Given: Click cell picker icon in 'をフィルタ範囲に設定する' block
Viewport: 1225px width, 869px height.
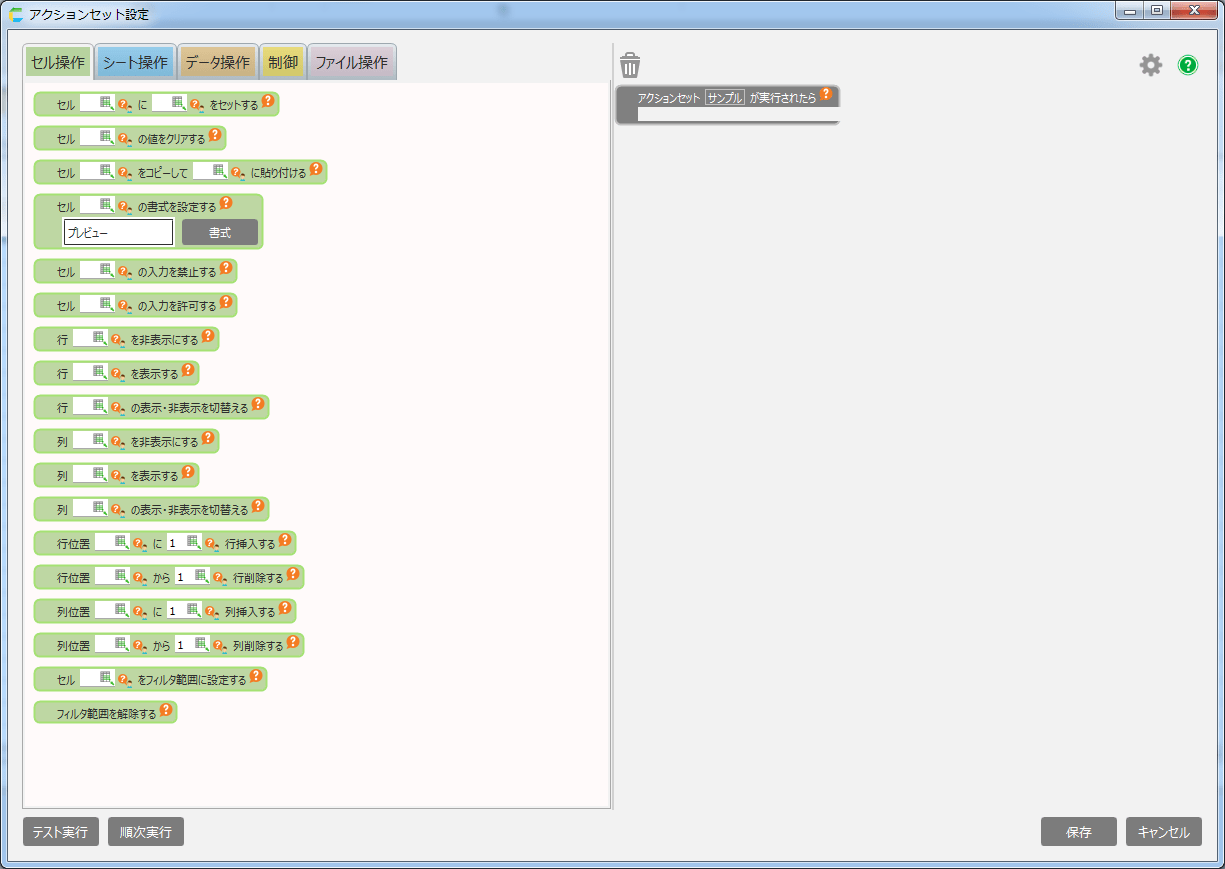Looking at the screenshot, I should (x=106, y=678).
